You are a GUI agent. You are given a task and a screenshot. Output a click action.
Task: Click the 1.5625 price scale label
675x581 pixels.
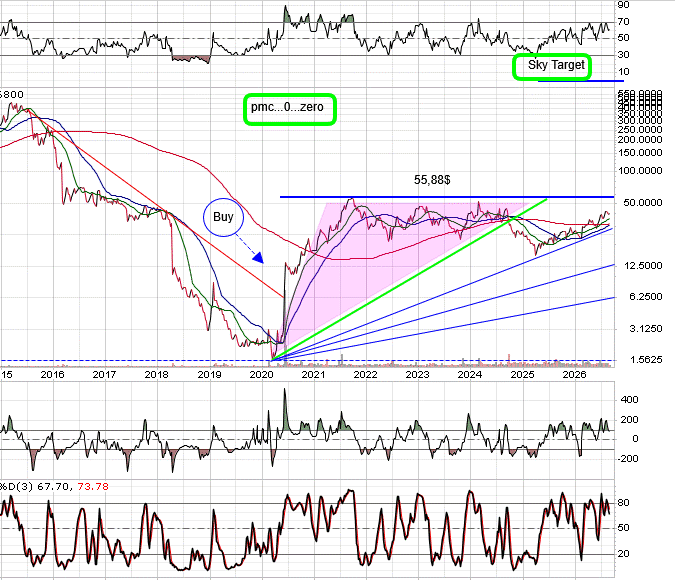click(646, 360)
